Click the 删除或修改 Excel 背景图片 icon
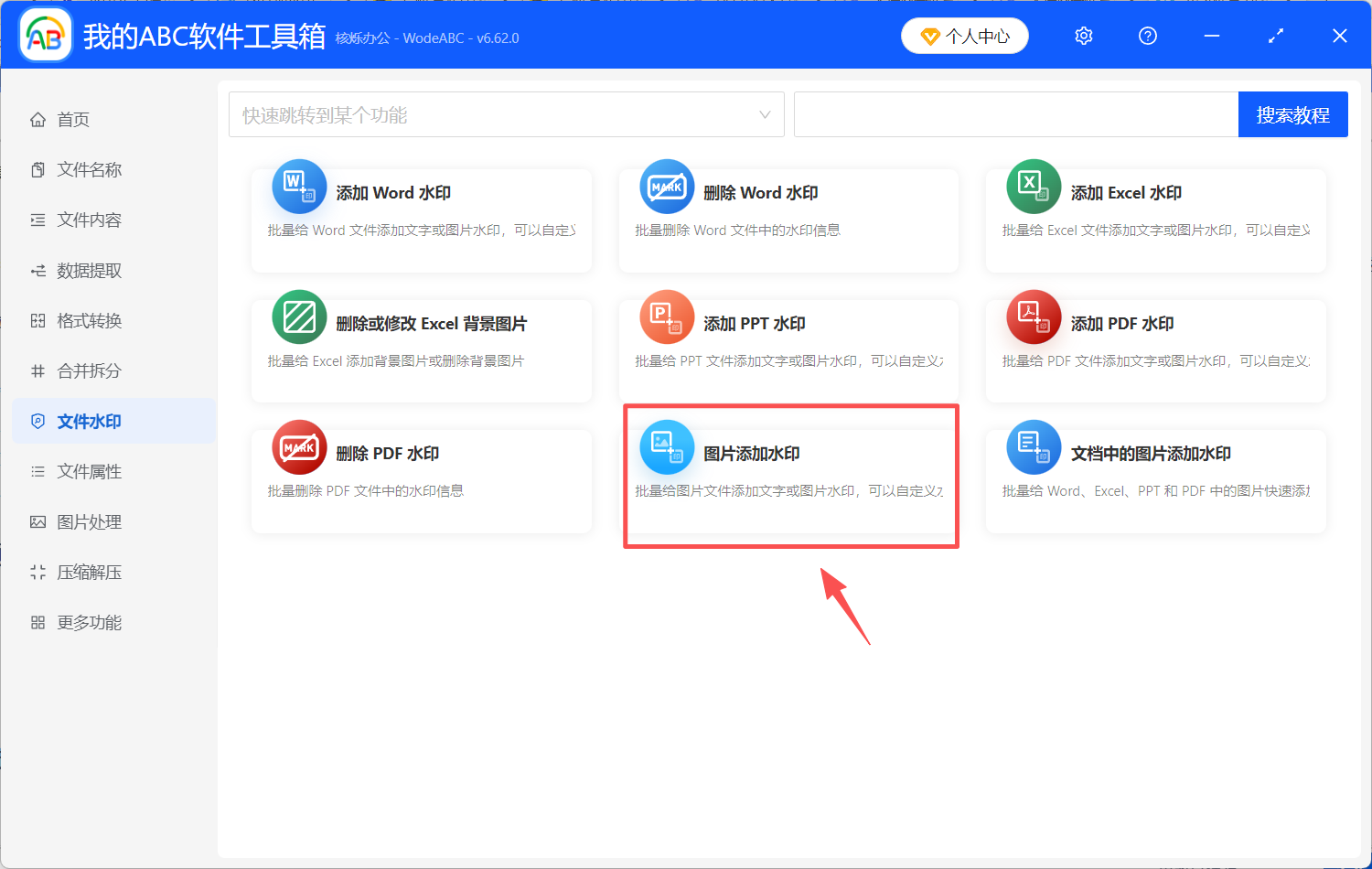The width and height of the screenshot is (1372, 869). pos(299,316)
